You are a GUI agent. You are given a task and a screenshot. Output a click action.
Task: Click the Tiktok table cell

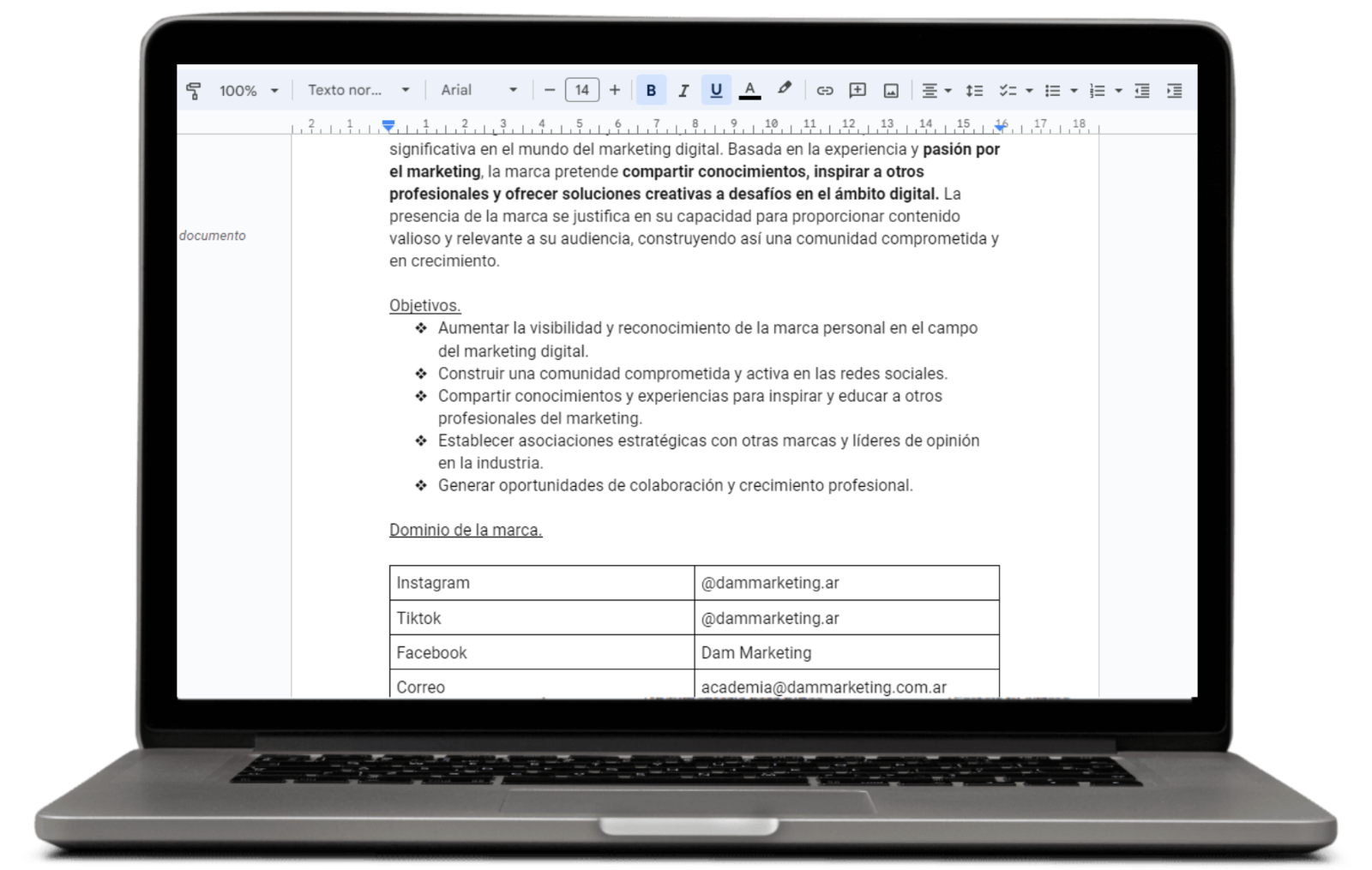[542, 618]
